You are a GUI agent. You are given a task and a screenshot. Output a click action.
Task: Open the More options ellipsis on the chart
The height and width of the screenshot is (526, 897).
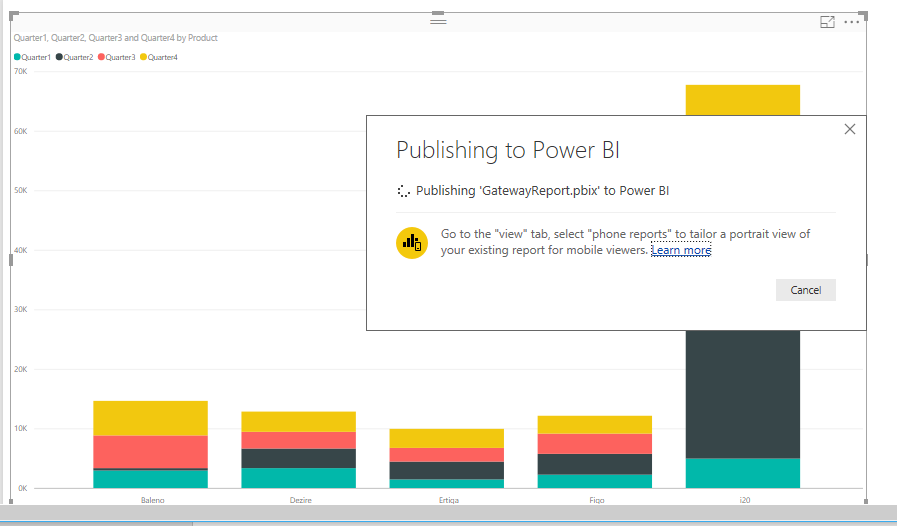(x=852, y=22)
